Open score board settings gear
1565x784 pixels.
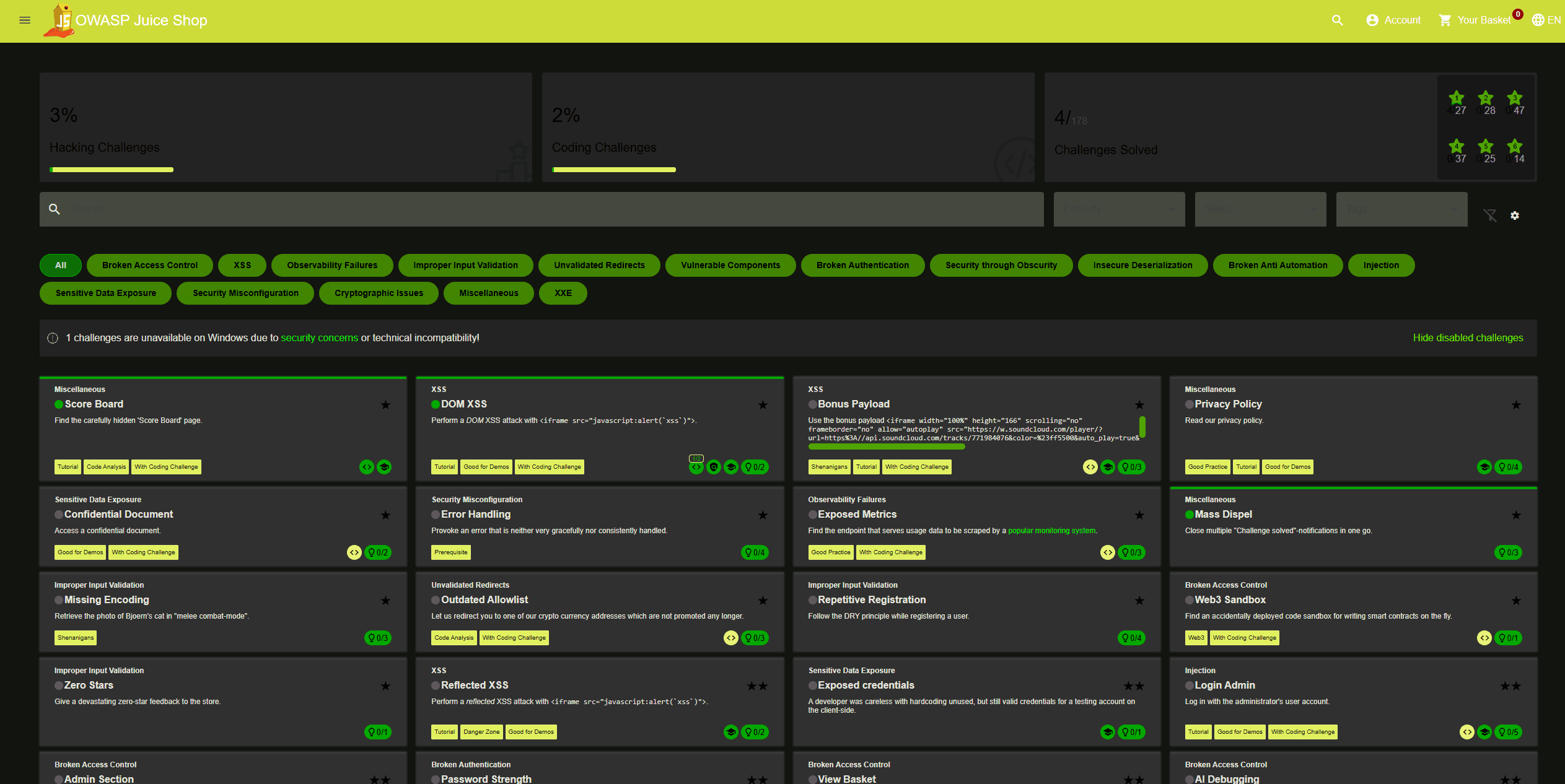point(1515,216)
